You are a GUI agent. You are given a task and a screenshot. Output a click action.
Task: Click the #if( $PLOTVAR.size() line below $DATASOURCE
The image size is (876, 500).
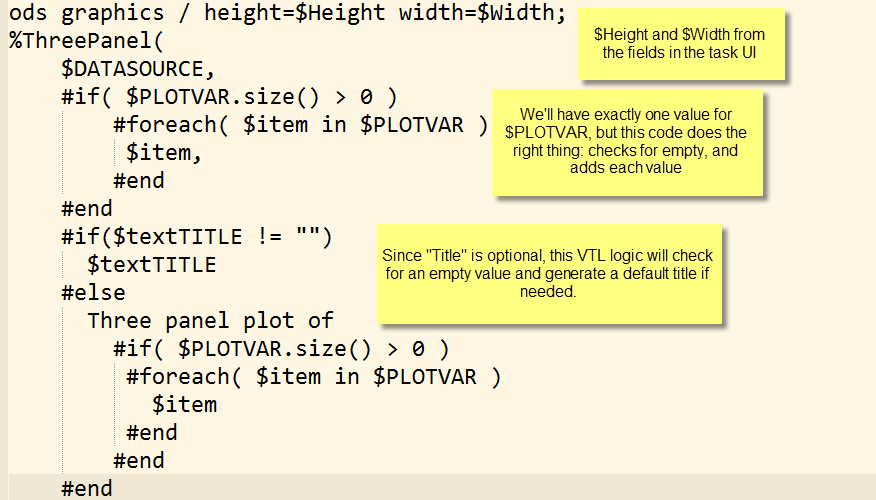pos(229,98)
